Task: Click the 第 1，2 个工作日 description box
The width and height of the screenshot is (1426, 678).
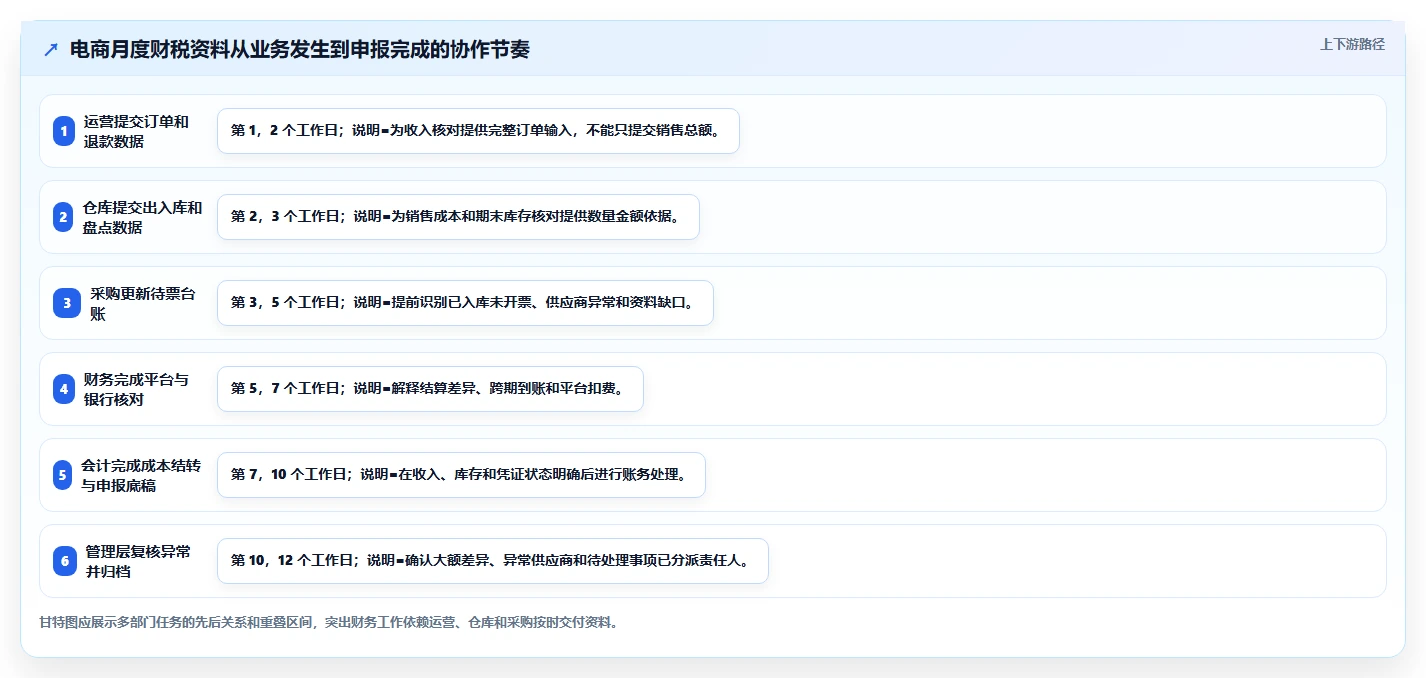Action: click(478, 131)
